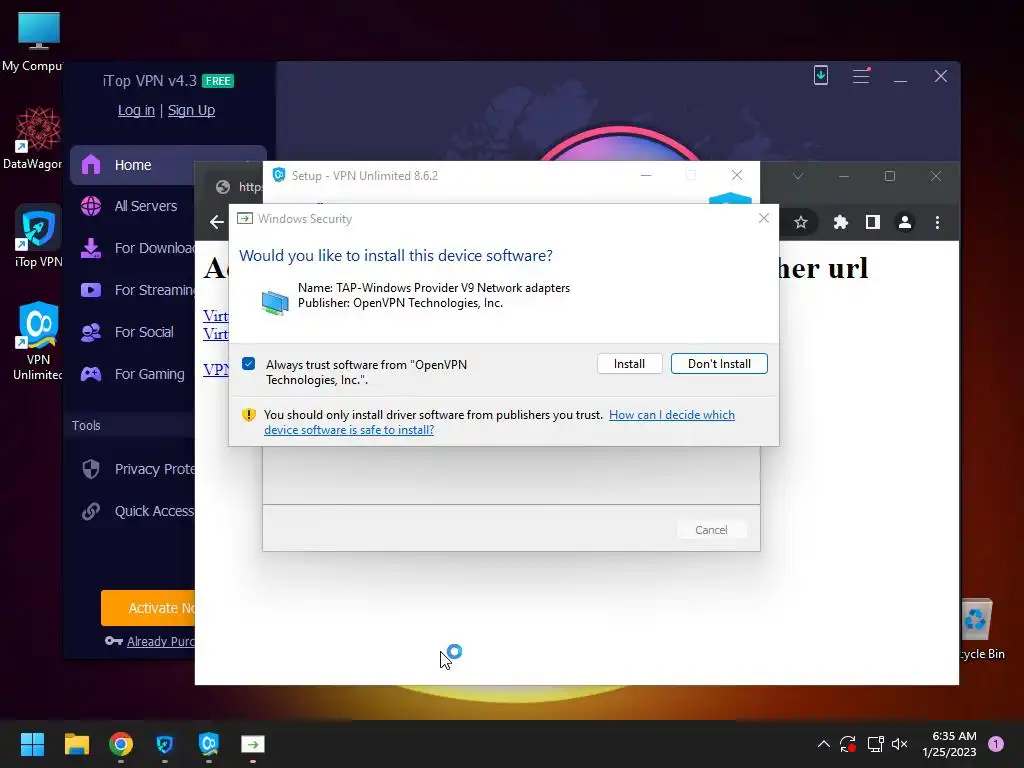The width and height of the screenshot is (1024, 768).
Task: Switch to Chrome on the taskbar
Action: click(x=121, y=744)
